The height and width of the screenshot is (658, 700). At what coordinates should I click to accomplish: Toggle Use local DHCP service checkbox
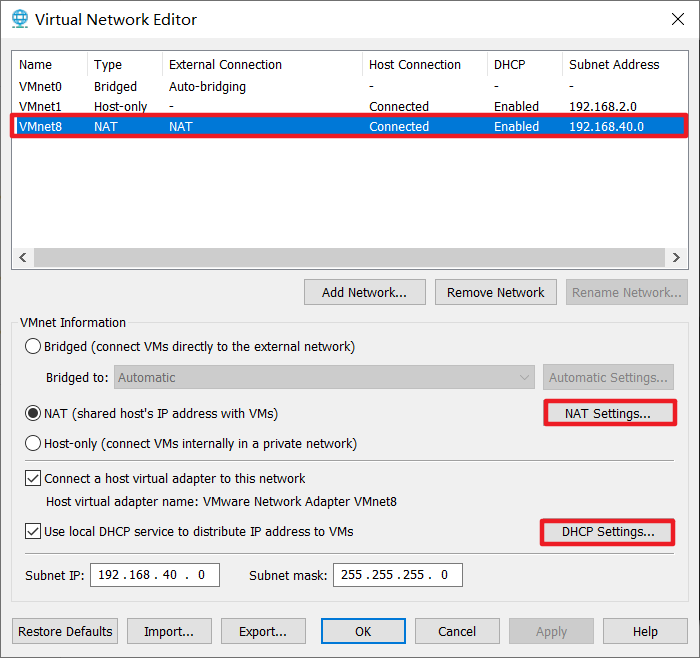(x=33, y=531)
